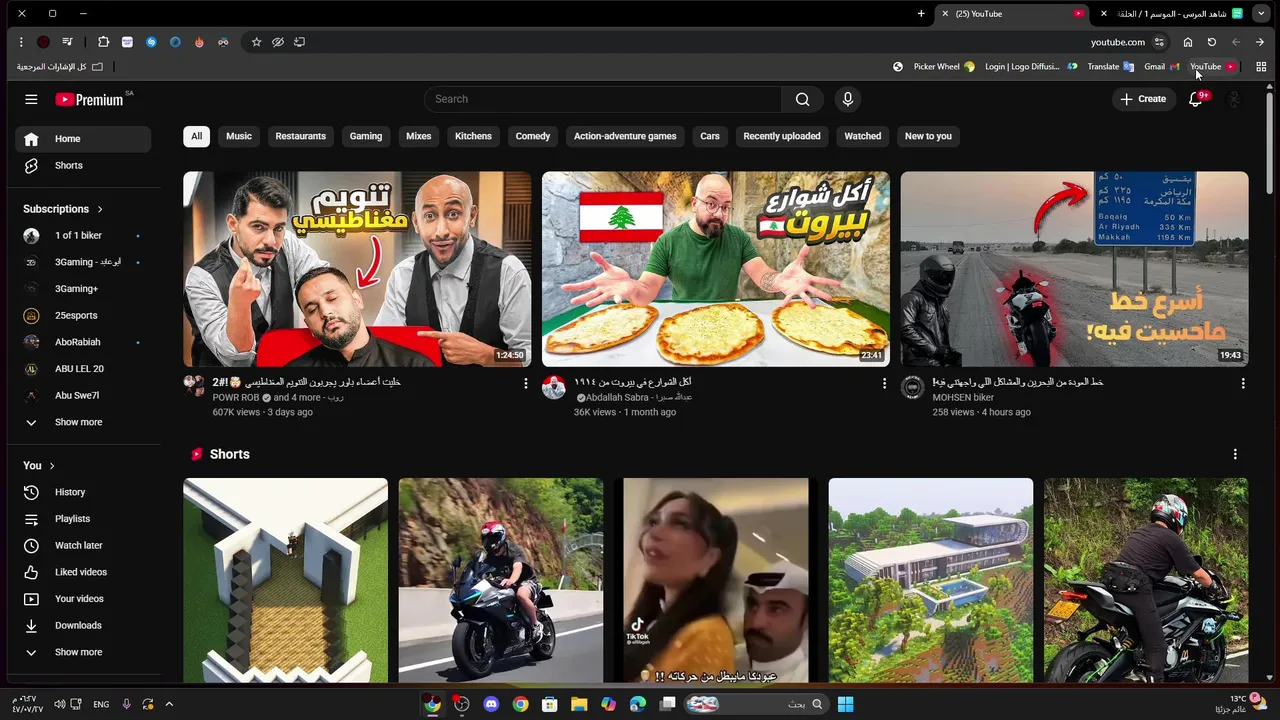The height and width of the screenshot is (720, 1280).
Task: Open more options for MOHSEN biker video
Action: 1243,383
